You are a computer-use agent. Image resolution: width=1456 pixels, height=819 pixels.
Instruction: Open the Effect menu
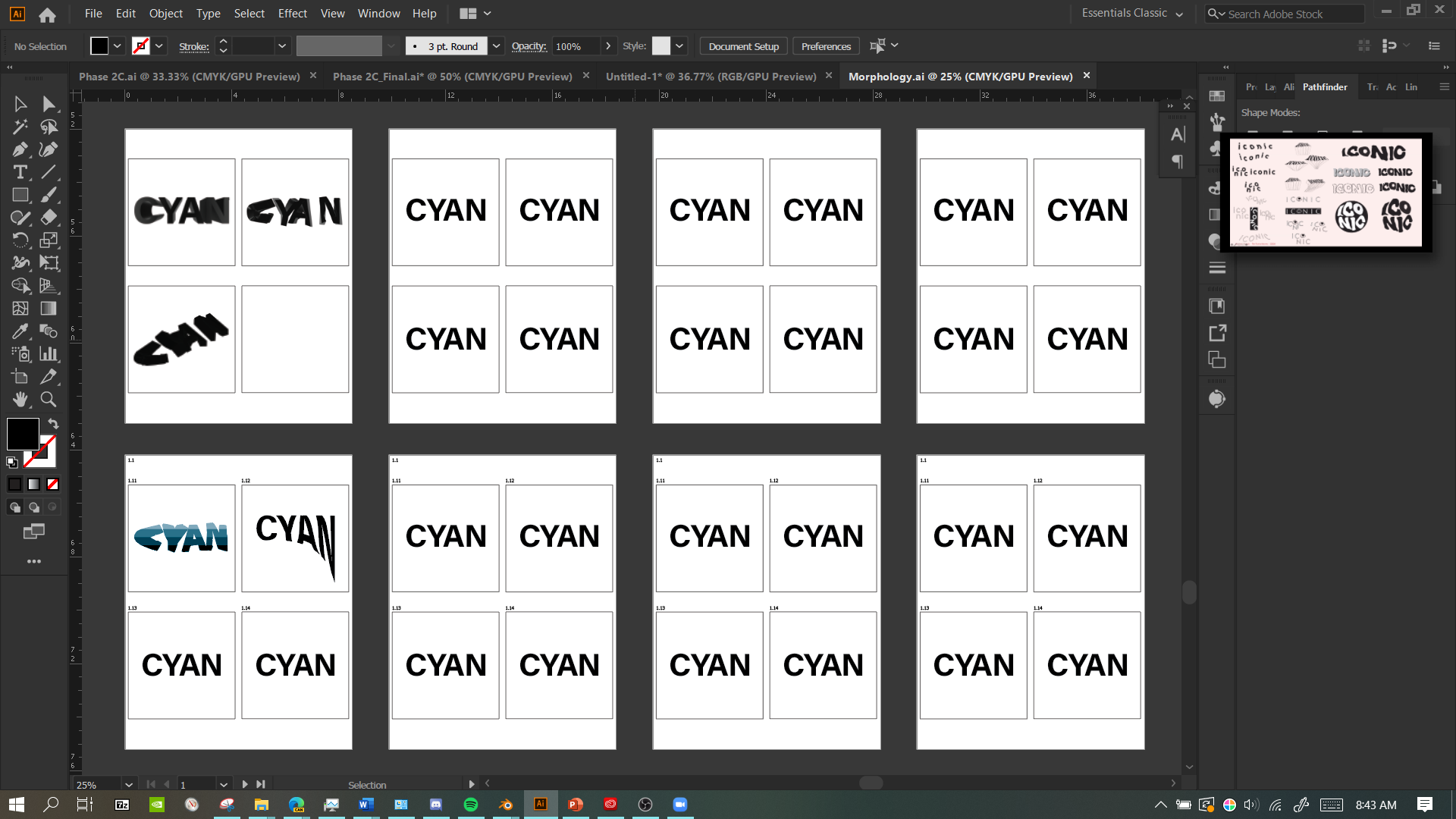click(292, 14)
